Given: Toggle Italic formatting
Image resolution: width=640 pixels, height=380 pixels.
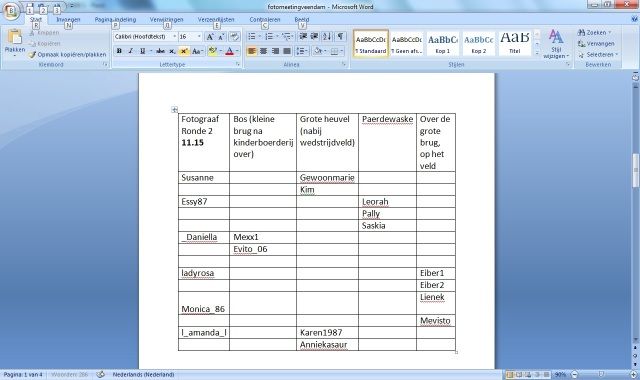Looking at the screenshot, I should pyautogui.click(x=131, y=51).
